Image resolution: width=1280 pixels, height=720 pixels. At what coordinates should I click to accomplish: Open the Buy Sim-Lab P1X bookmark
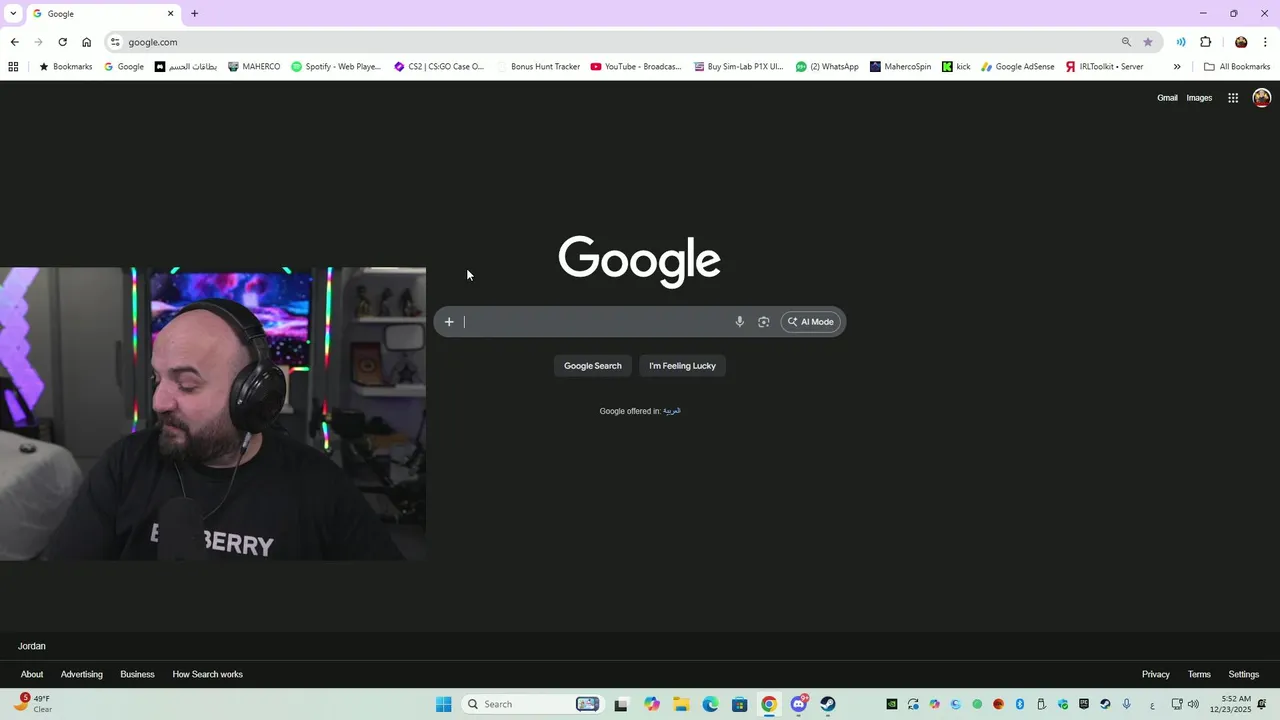(739, 67)
